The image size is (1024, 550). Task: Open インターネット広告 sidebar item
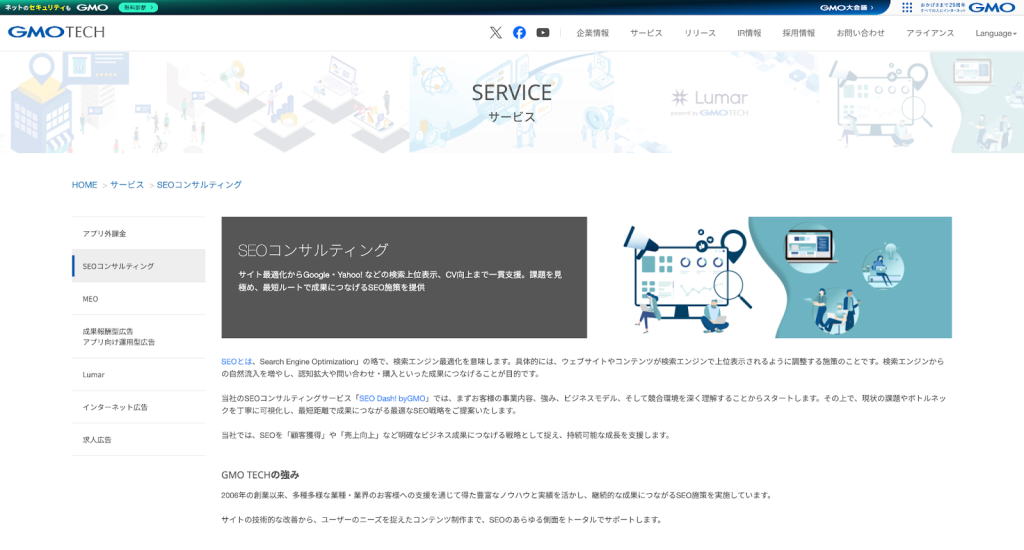115,407
